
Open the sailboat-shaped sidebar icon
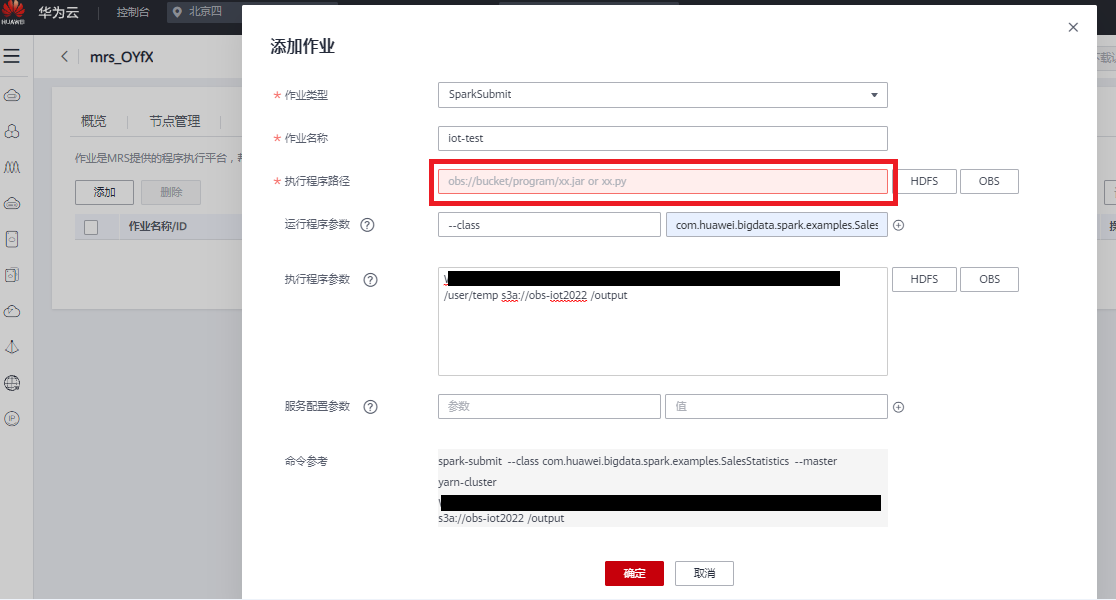click(12, 347)
